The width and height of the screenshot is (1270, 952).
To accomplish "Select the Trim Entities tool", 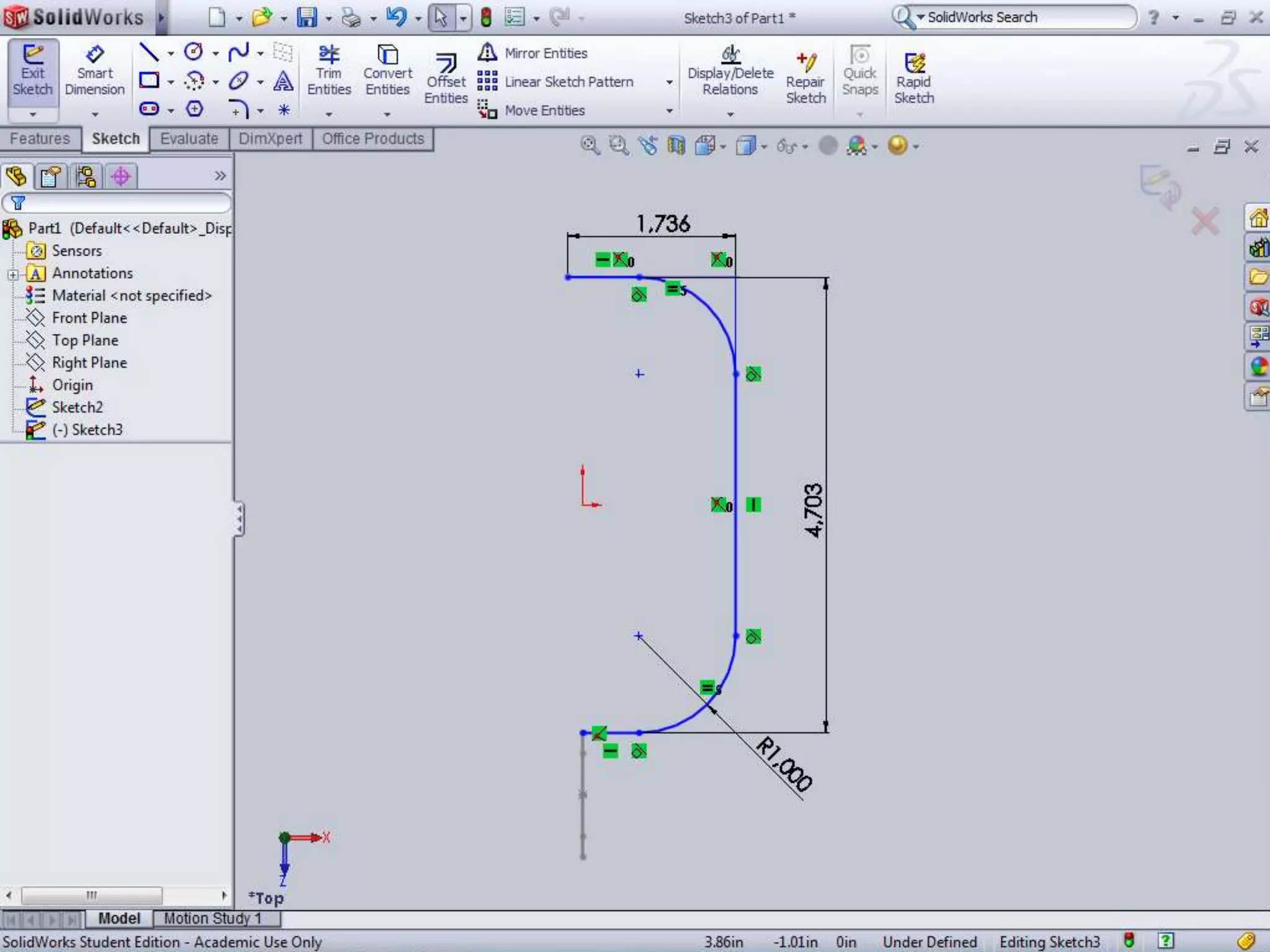I will coord(329,70).
